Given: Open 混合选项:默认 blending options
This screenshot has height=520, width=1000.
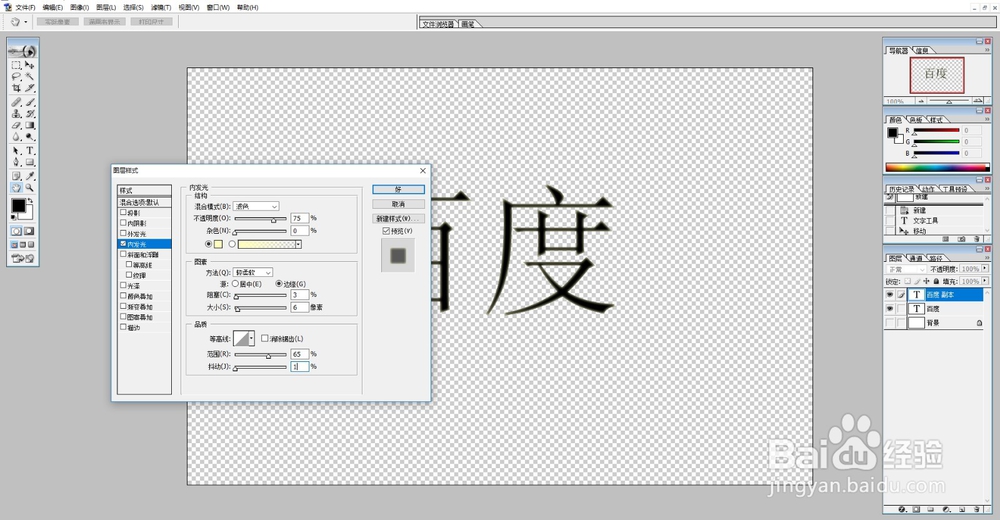Looking at the screenshot, I should (x=144, y=202).
